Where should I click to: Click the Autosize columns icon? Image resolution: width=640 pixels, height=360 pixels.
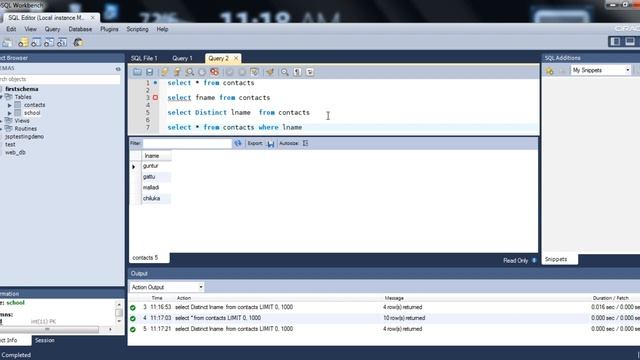pos(305,143)
